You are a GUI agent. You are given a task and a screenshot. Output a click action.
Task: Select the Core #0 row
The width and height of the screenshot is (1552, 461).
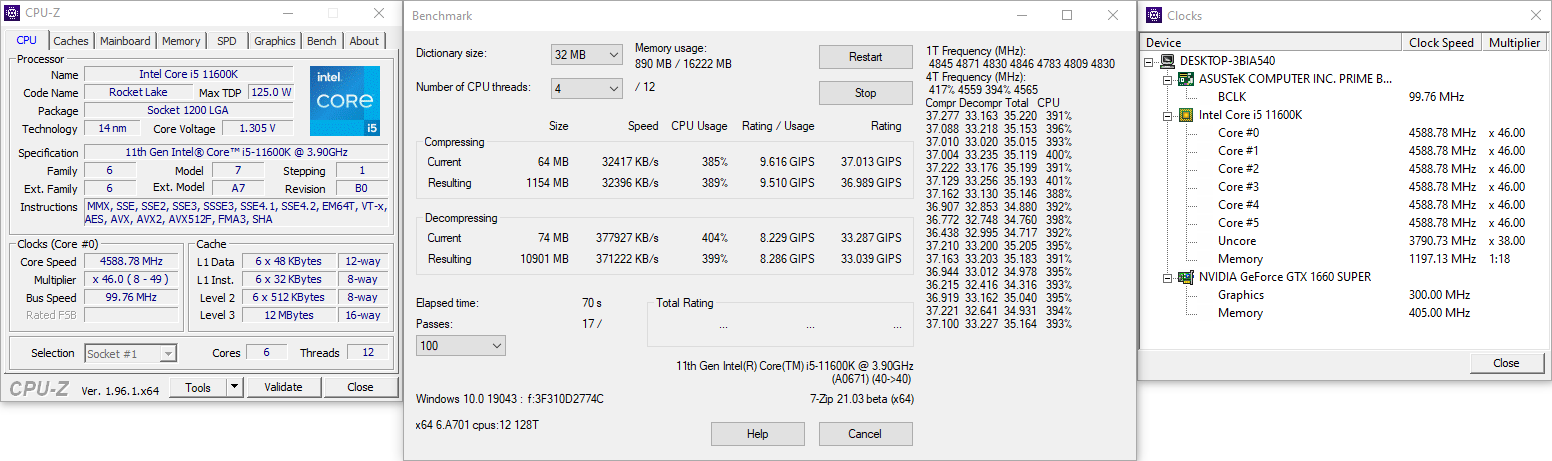pos(1345,133)
